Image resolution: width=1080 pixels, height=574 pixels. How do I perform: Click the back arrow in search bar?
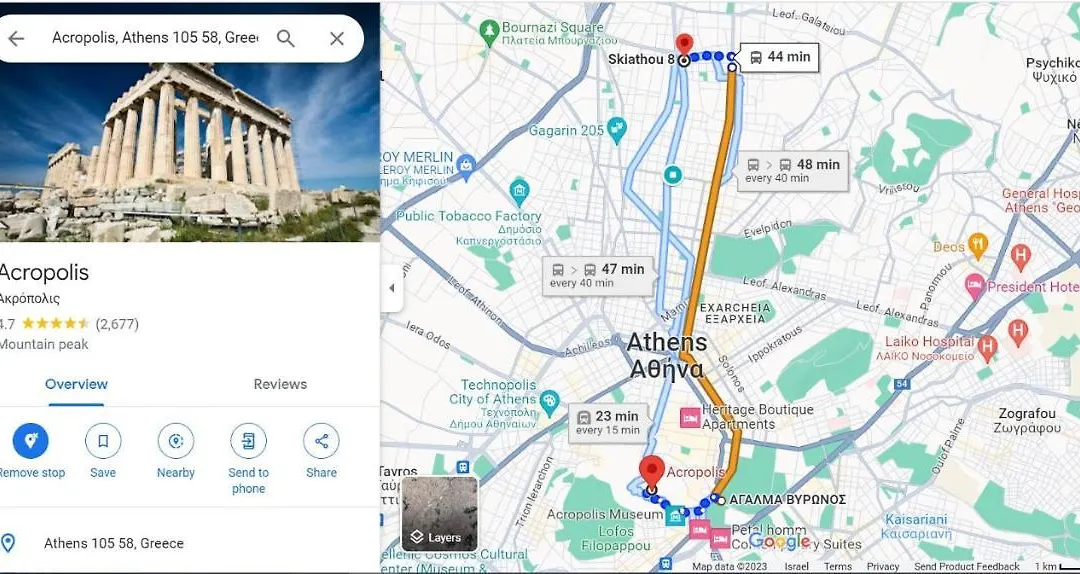(15, 39)
